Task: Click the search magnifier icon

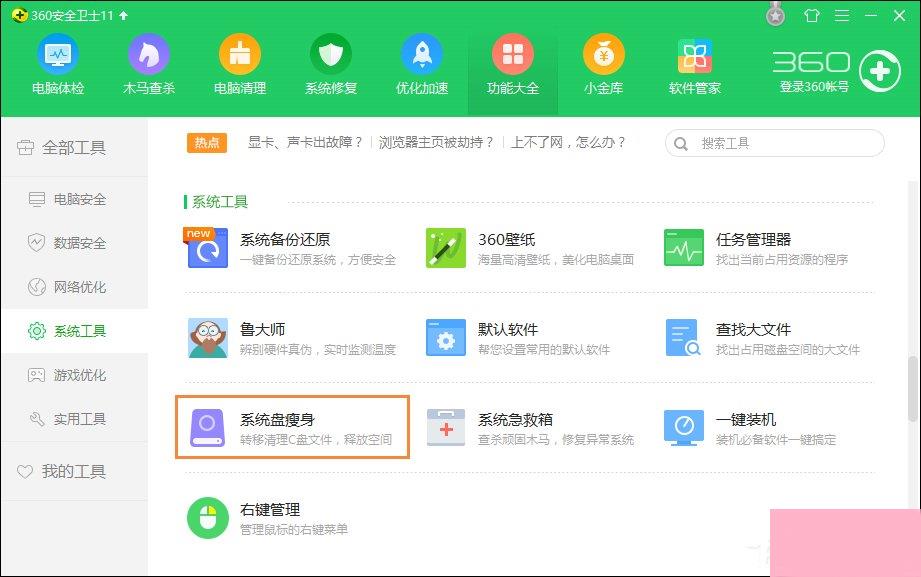Action: (x=681, y=143)
